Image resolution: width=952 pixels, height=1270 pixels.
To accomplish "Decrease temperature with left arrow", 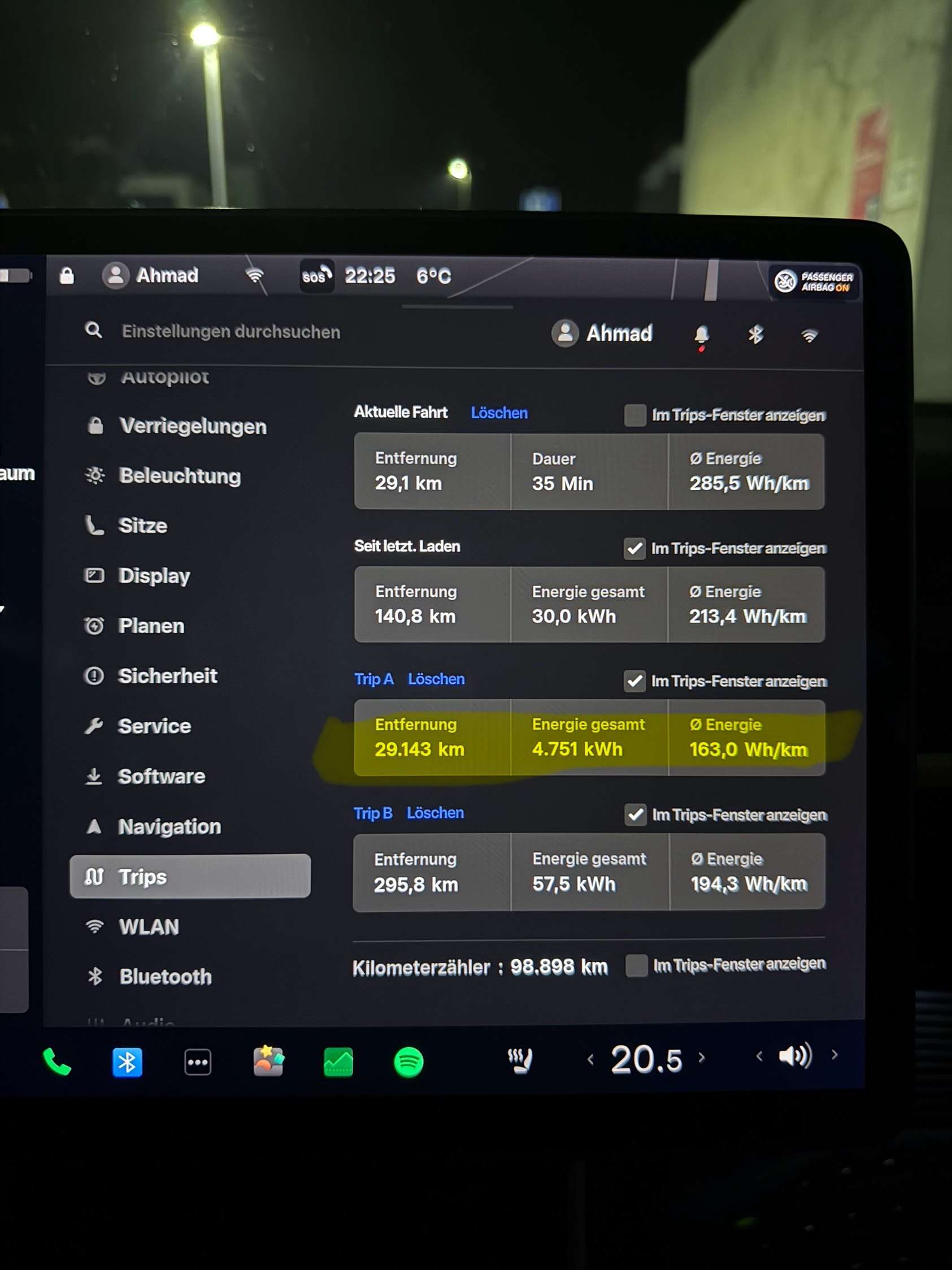I will point(590,1059).
